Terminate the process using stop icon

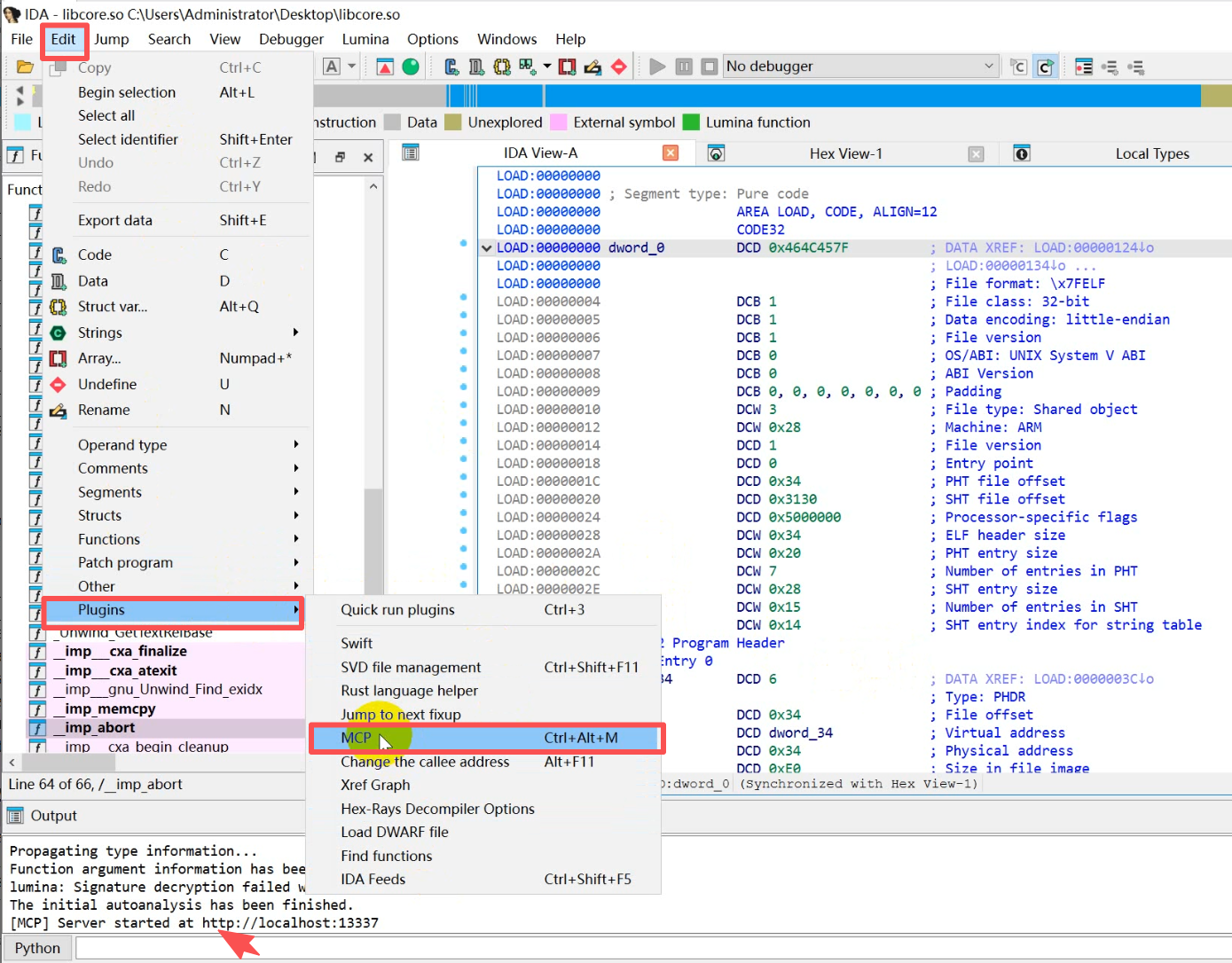pyautogui.click(x=710, y=67)
